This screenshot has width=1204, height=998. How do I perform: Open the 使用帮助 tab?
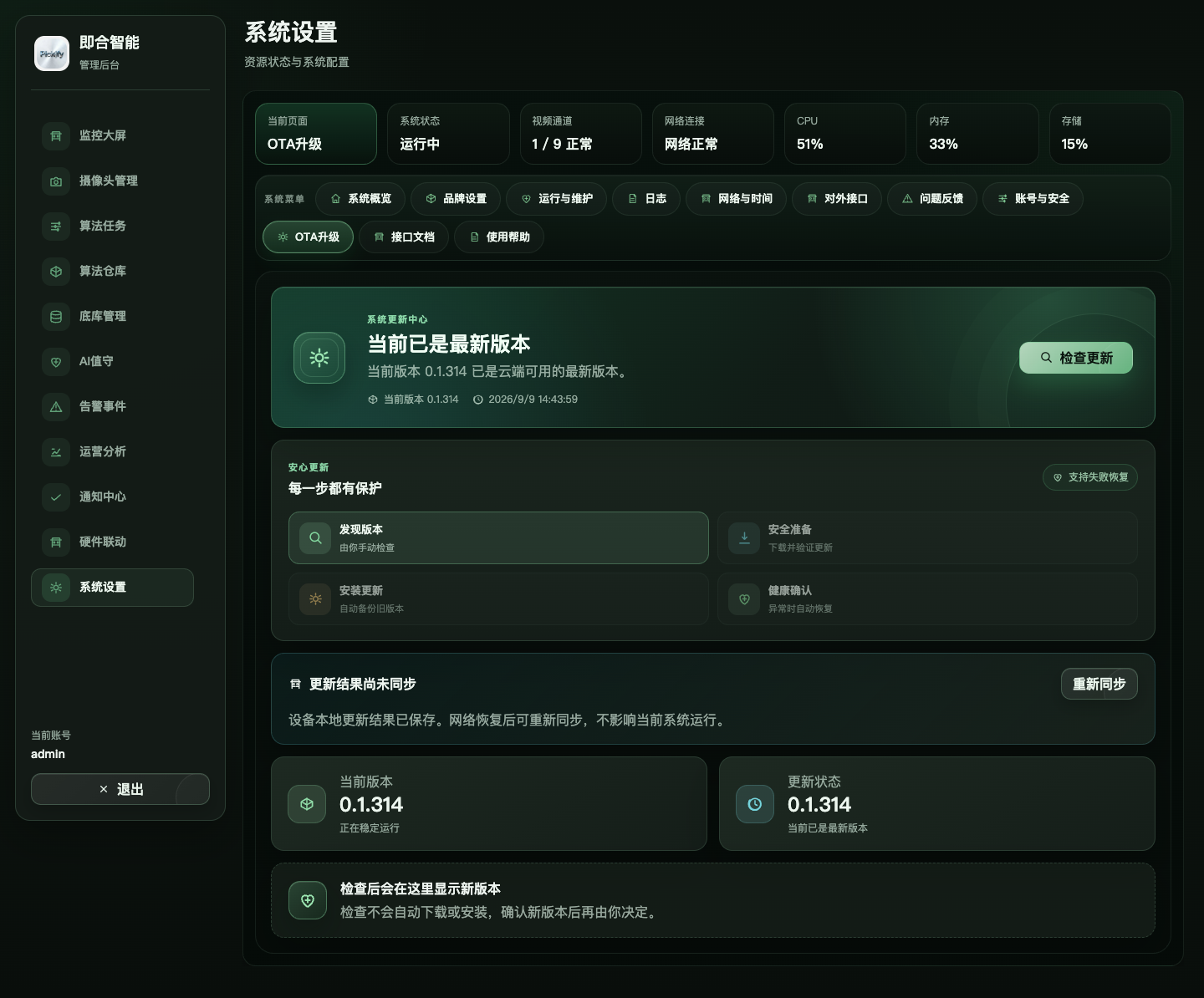tap(499, 237)
